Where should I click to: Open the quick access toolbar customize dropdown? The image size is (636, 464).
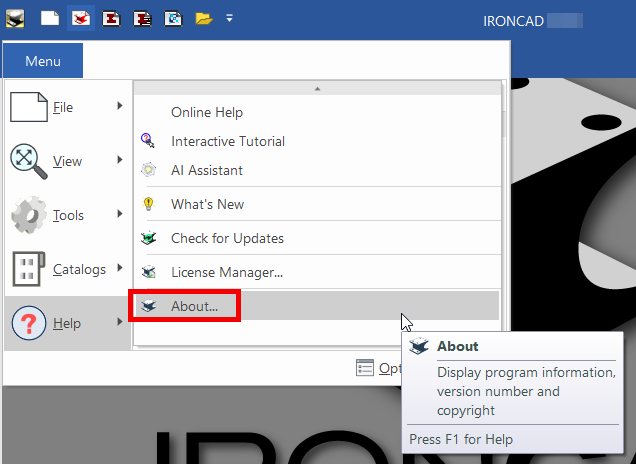tap(230, 18)
